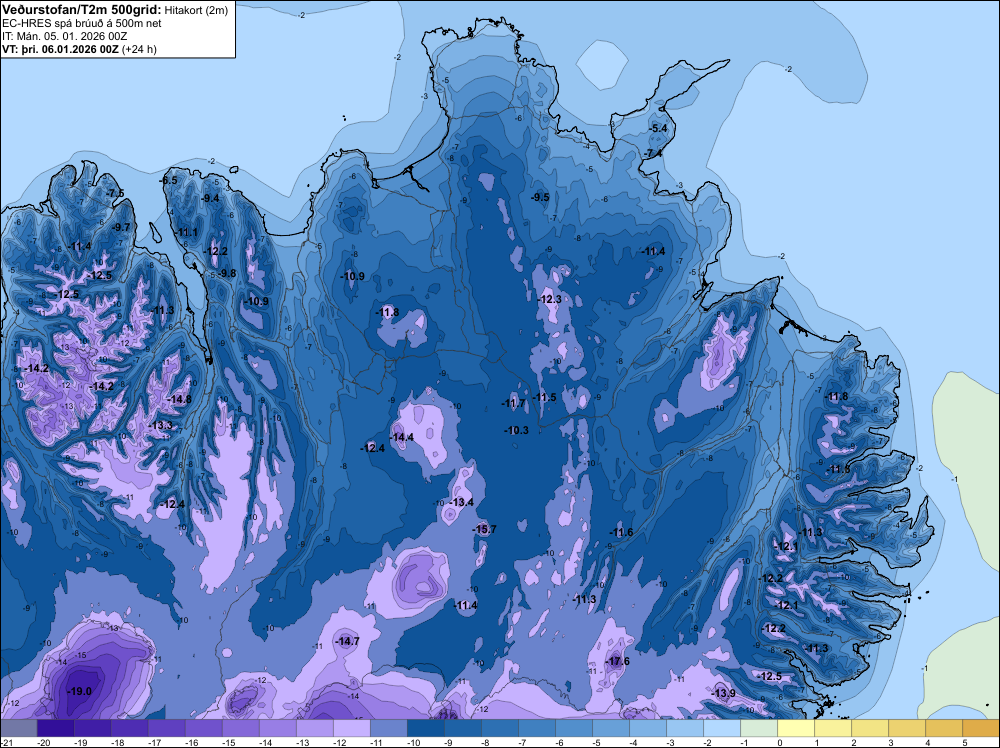Click the -14.8 temperature label

pyautogui.click(x=179, y=399)
